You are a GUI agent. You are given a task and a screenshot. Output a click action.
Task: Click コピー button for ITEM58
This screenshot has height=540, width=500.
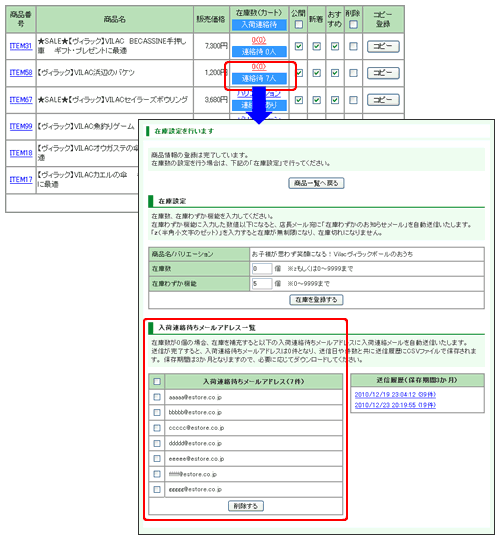click(383, 73)
